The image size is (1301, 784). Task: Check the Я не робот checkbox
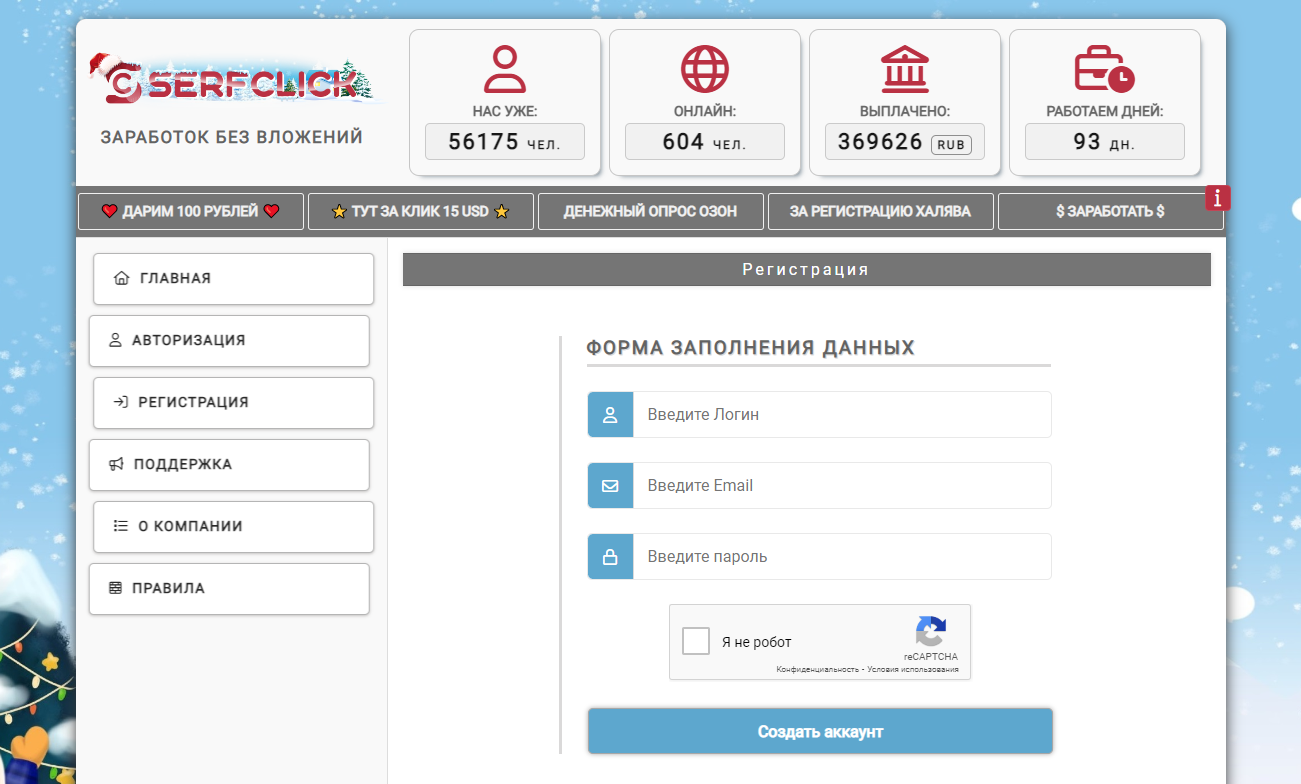click(696, 641)
